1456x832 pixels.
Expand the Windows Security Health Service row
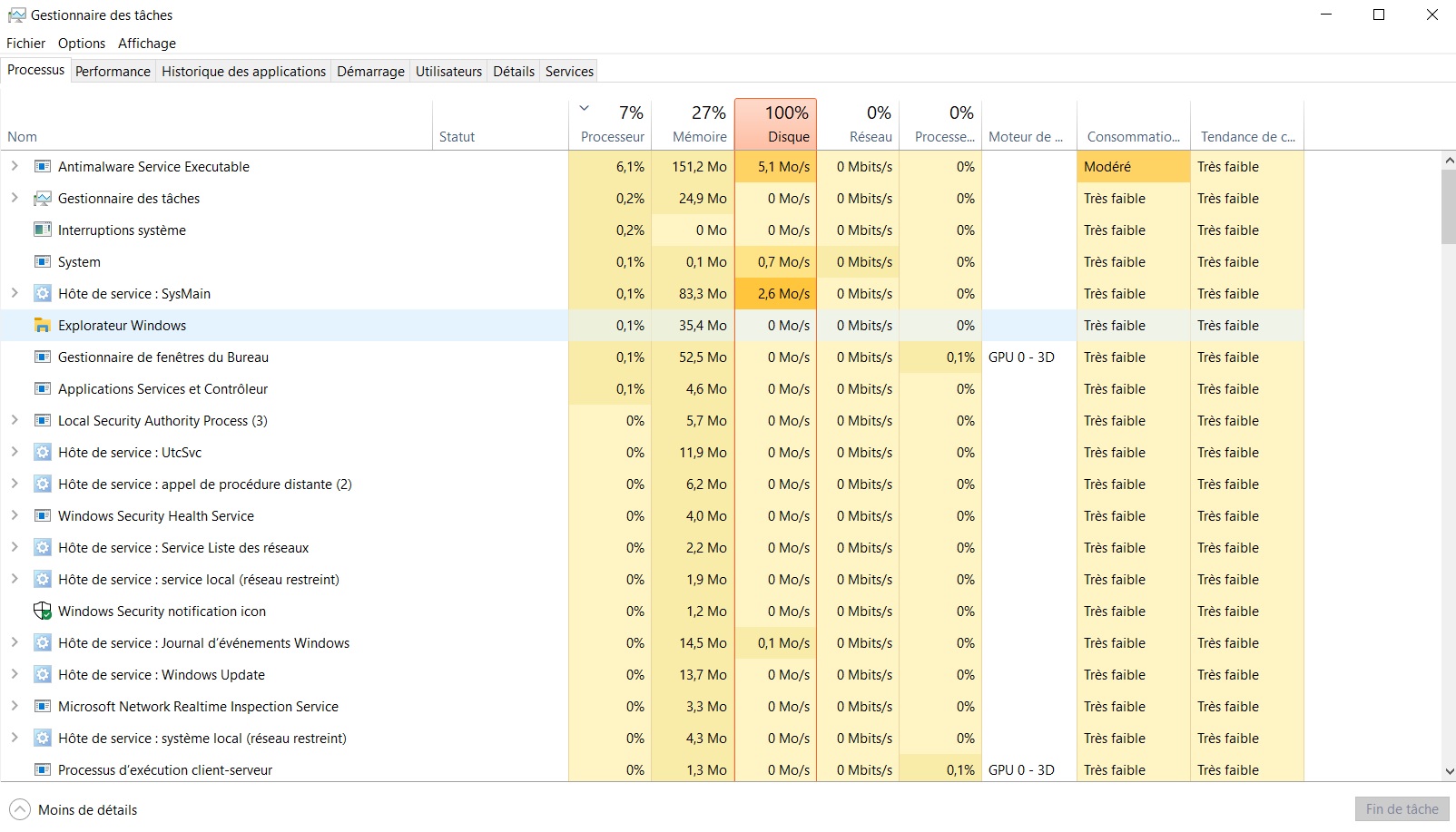click(x=14, y=515)
